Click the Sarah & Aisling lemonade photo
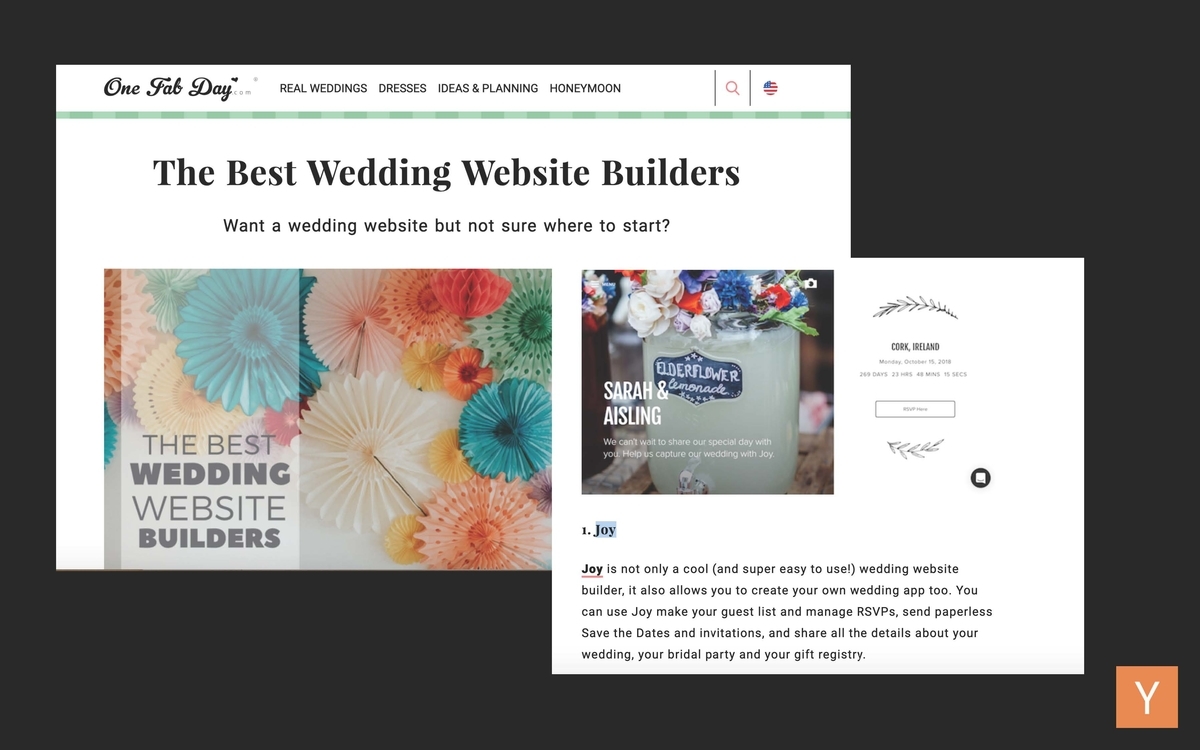 pyautogui.click(x=707, y=382)
